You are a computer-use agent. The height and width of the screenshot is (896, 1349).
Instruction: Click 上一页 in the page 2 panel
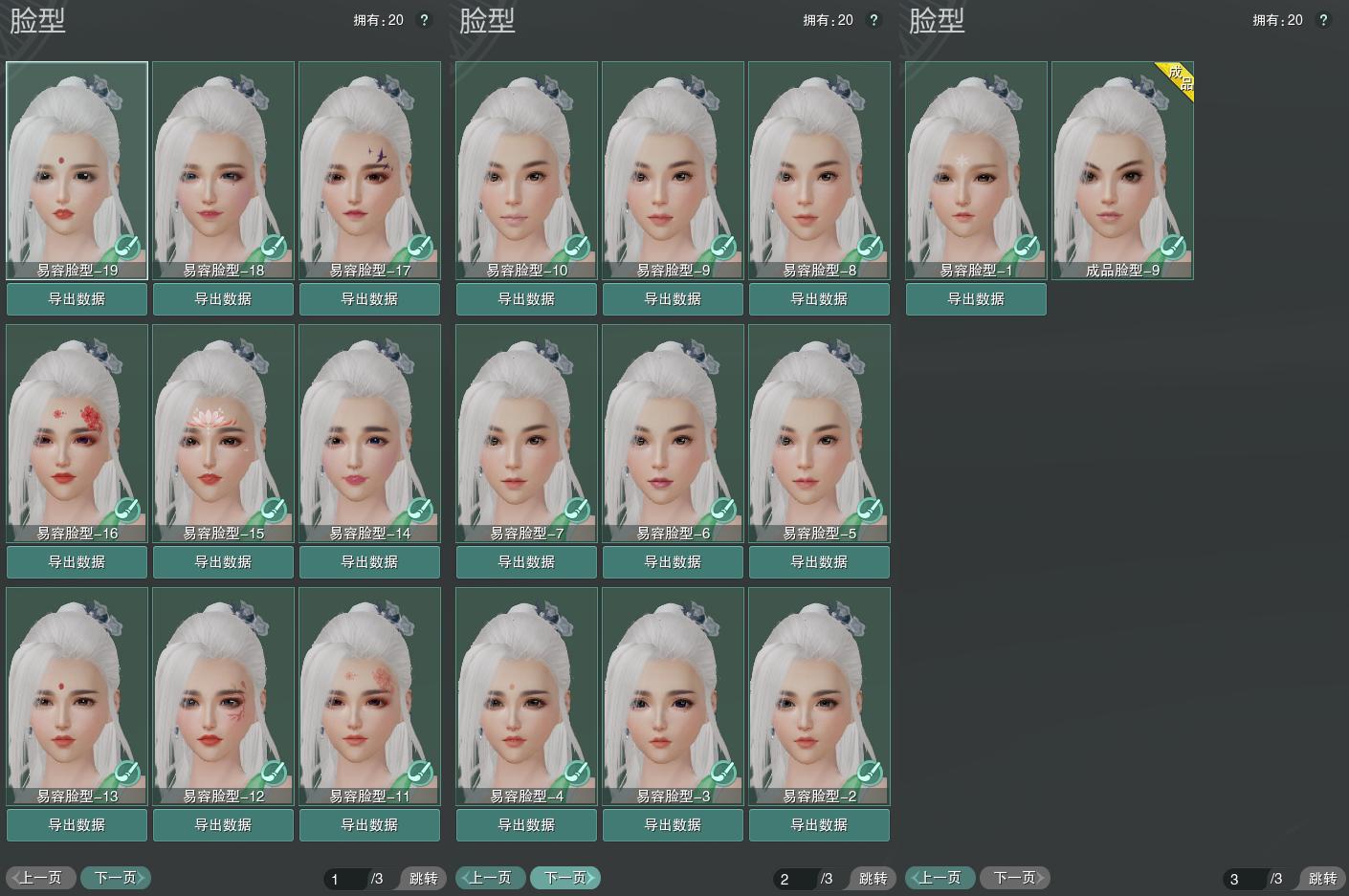point(491,878)
